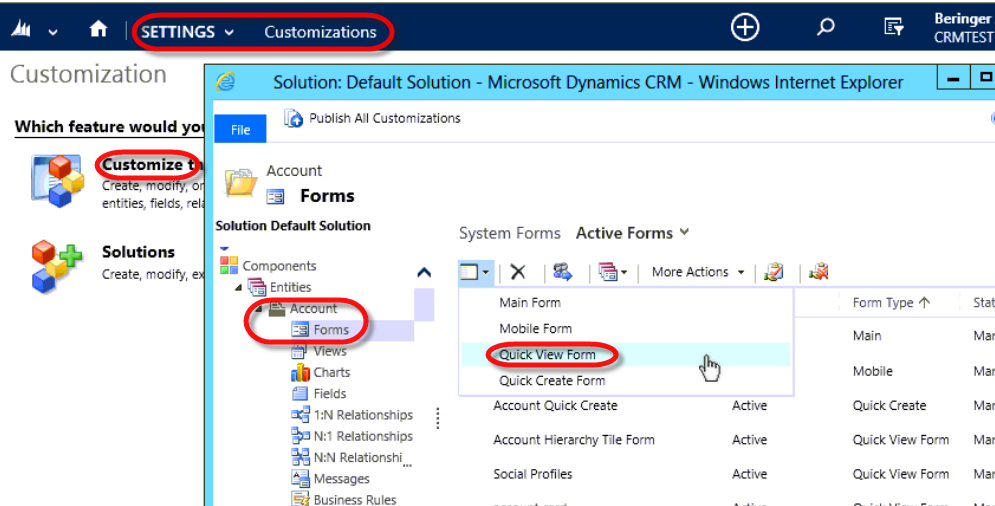The width and height of the screenshot is (995, 506).
Task: Click the Quick Create form type cell
Action: tap(889, 406)
